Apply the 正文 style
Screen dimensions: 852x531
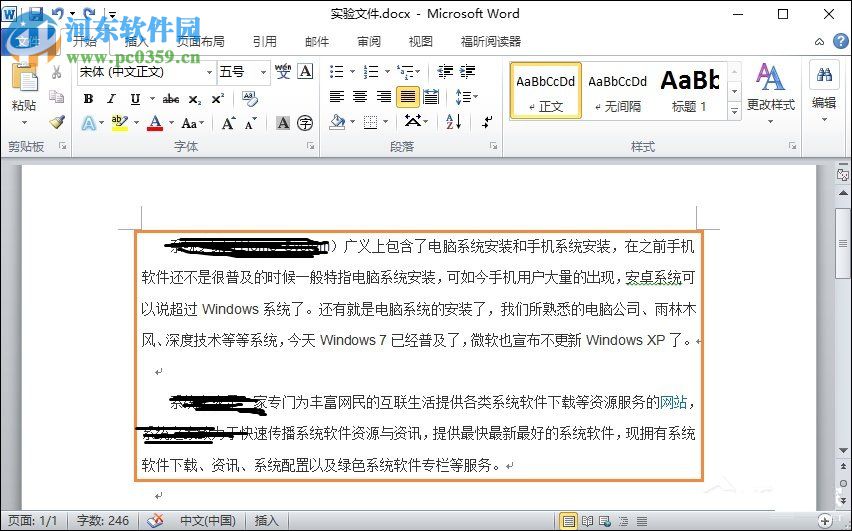546,90
